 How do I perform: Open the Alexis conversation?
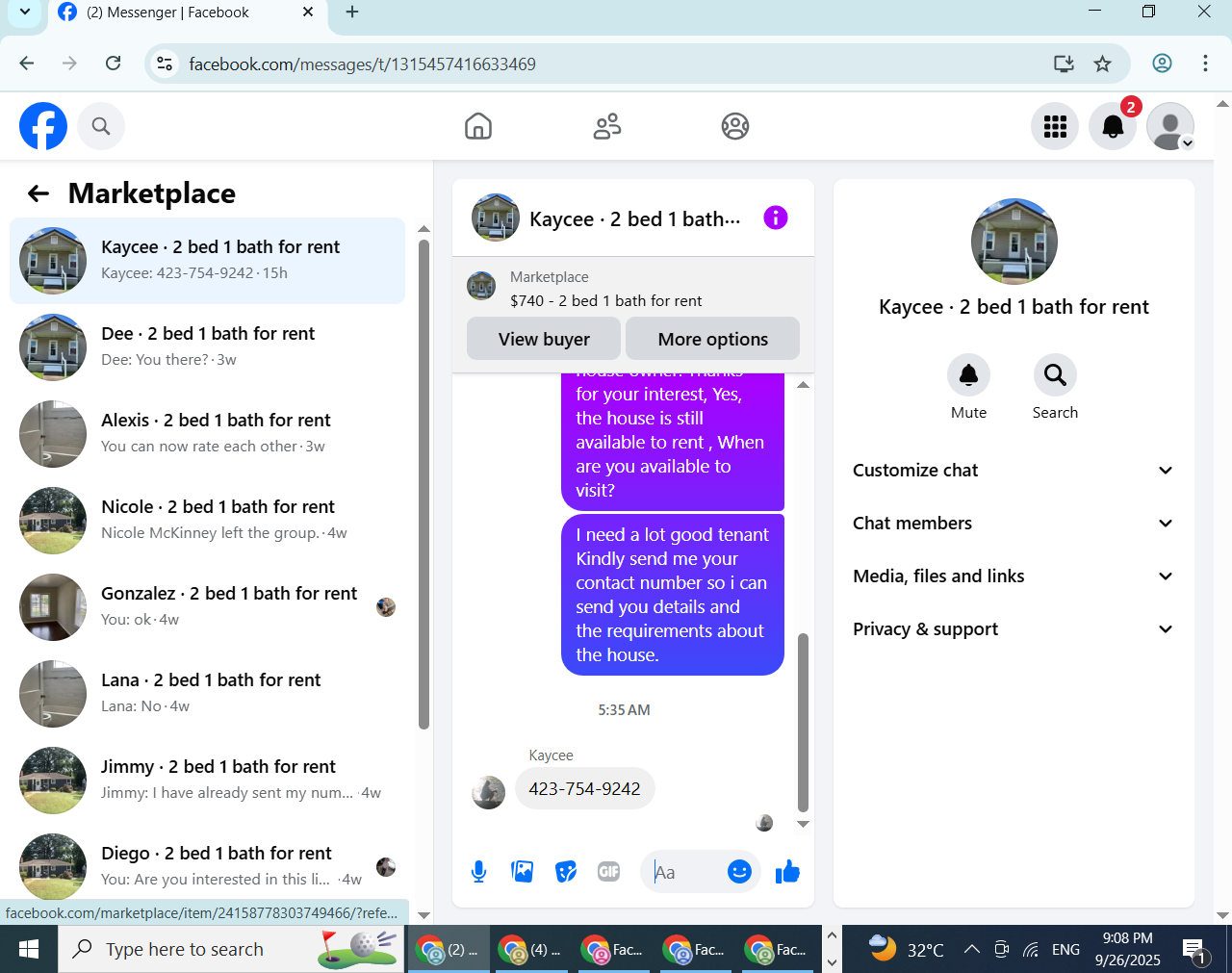tap(207, 434)
